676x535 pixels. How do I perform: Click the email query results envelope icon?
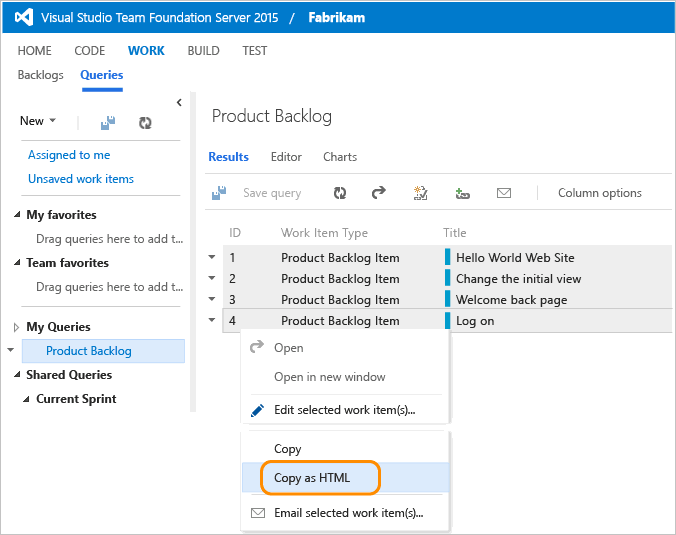(x=504, y=193)
